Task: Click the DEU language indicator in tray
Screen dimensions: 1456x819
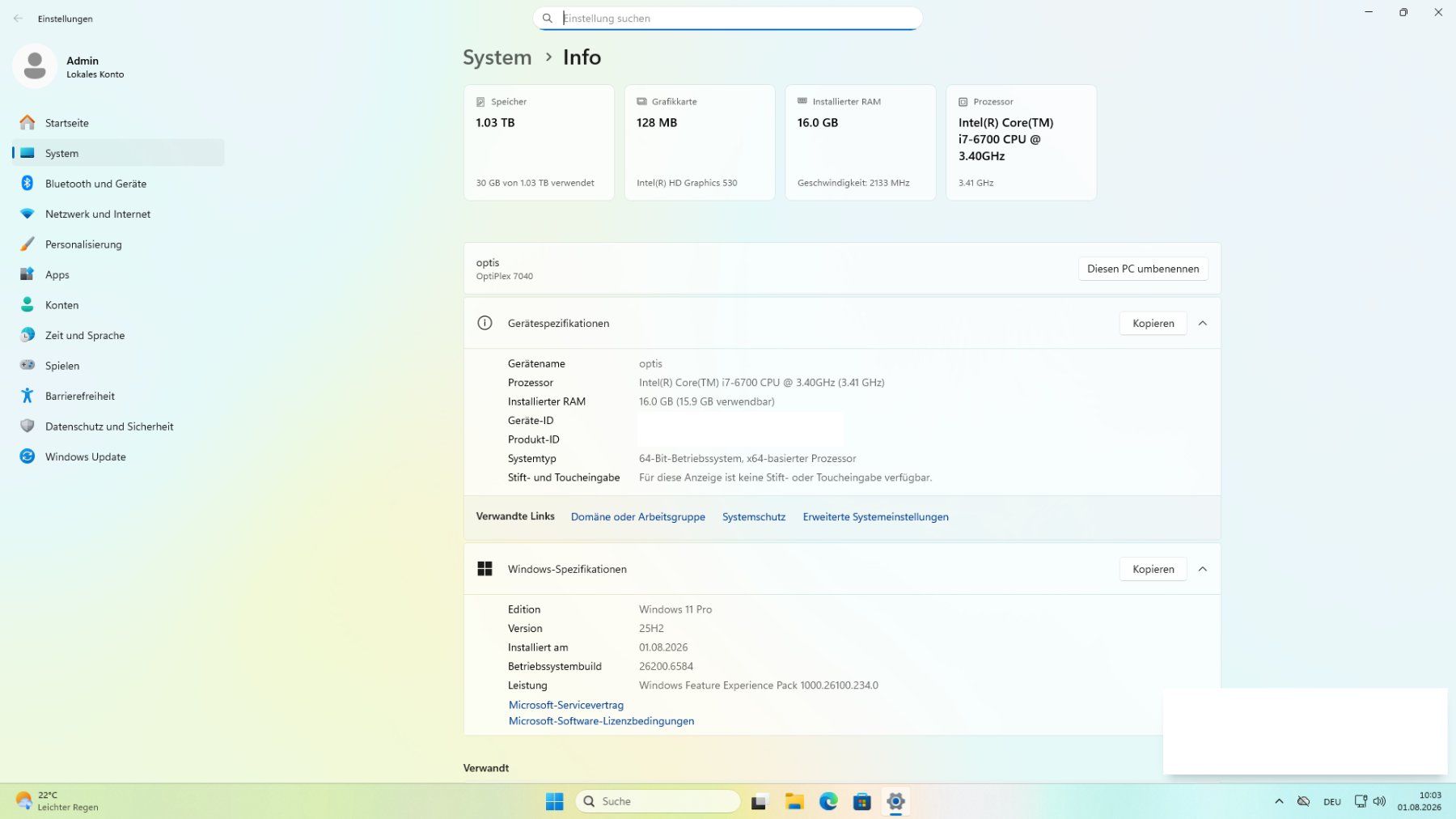Action: click(1332, 802)
